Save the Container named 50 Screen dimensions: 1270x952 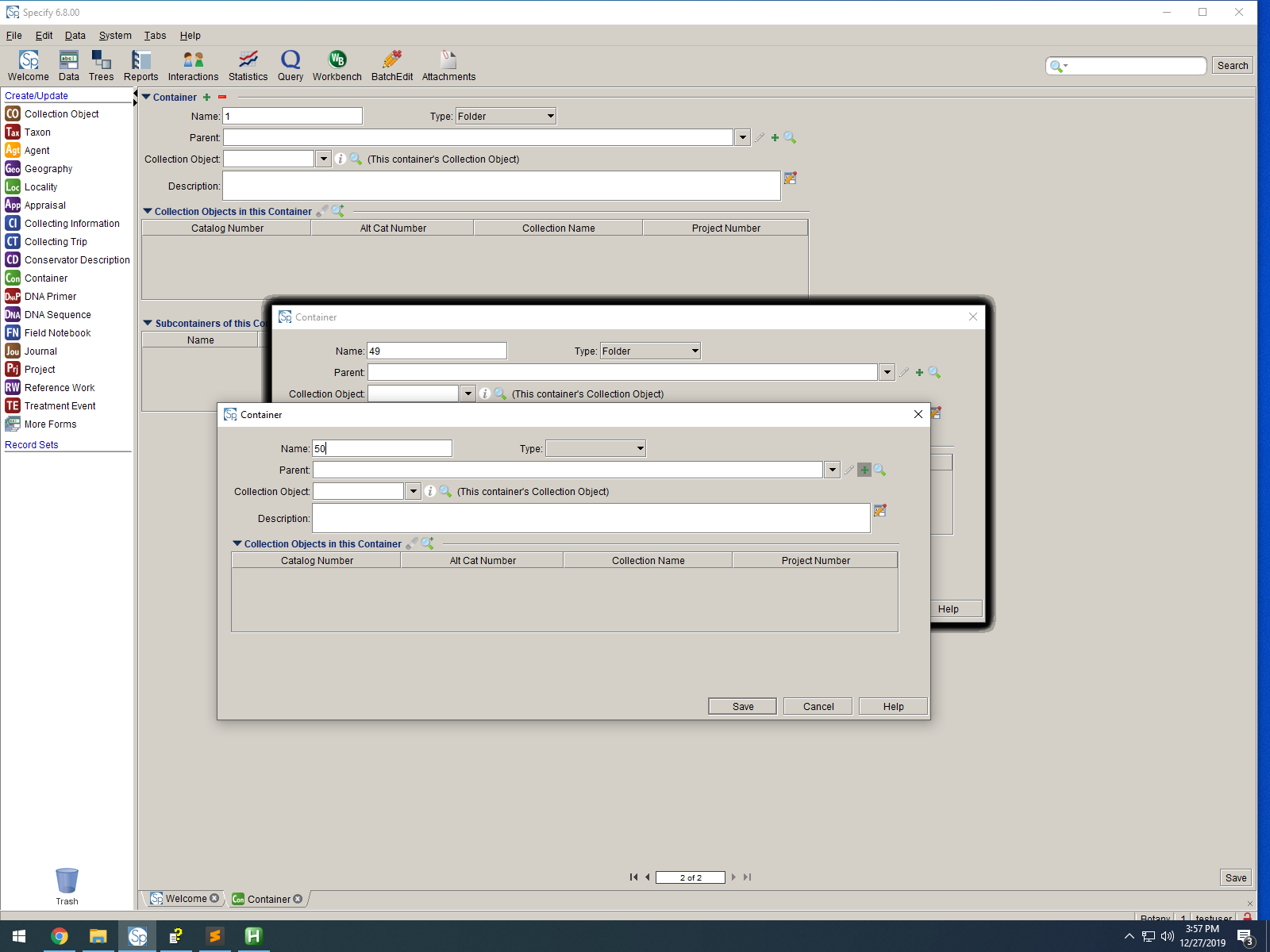[x=741, y=706]
